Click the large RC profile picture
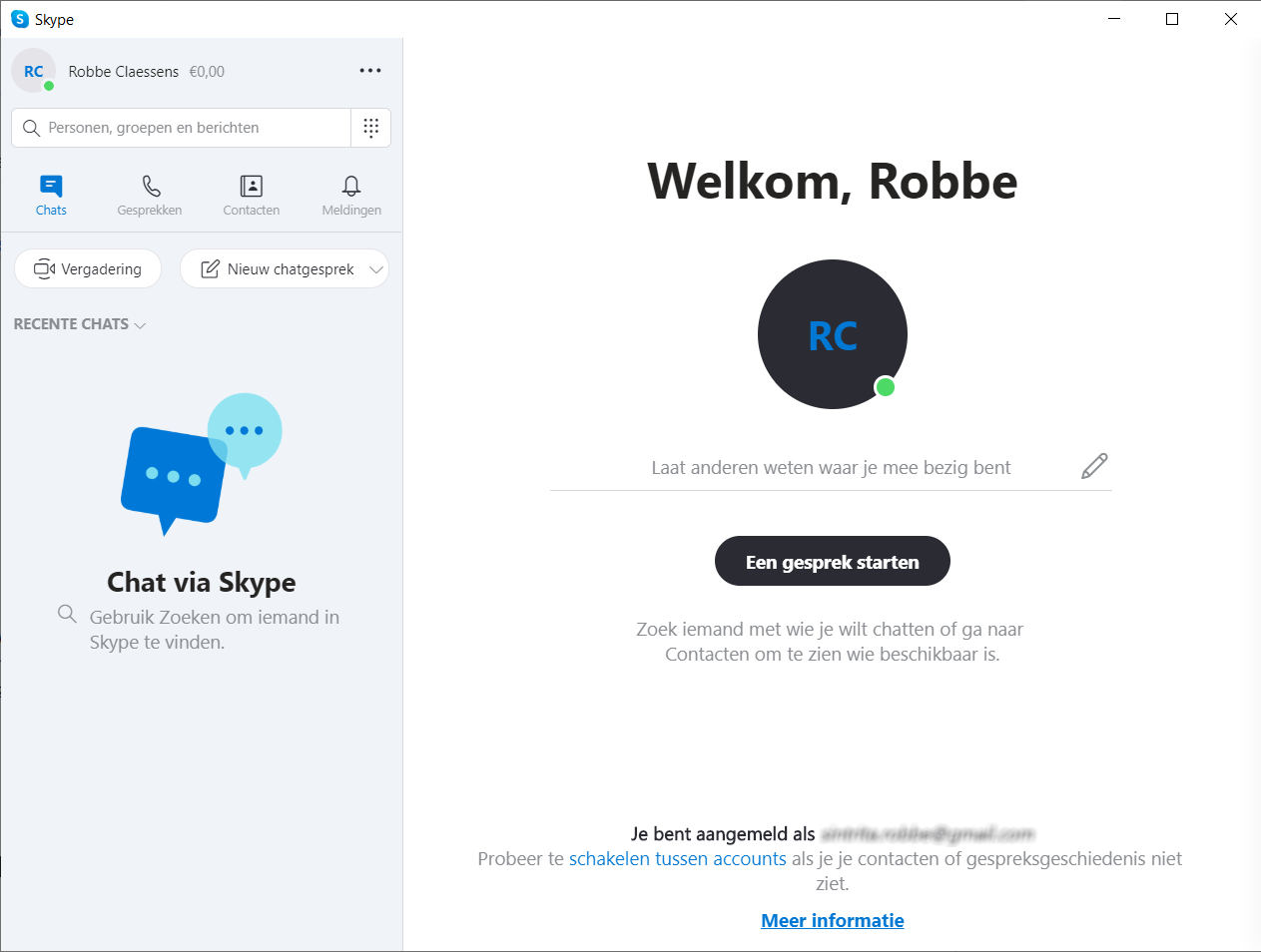Viewport: 1261px width, 952px height. 833,334
